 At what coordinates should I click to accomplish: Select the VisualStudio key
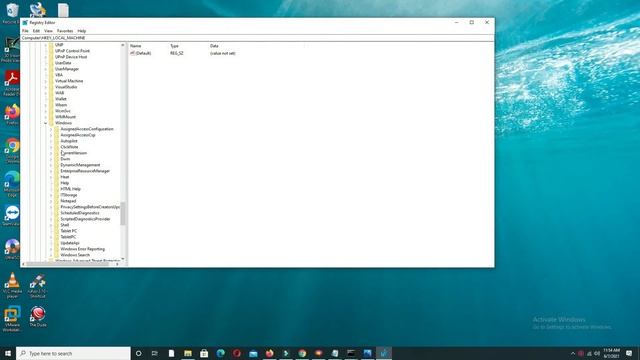[66, 87]
